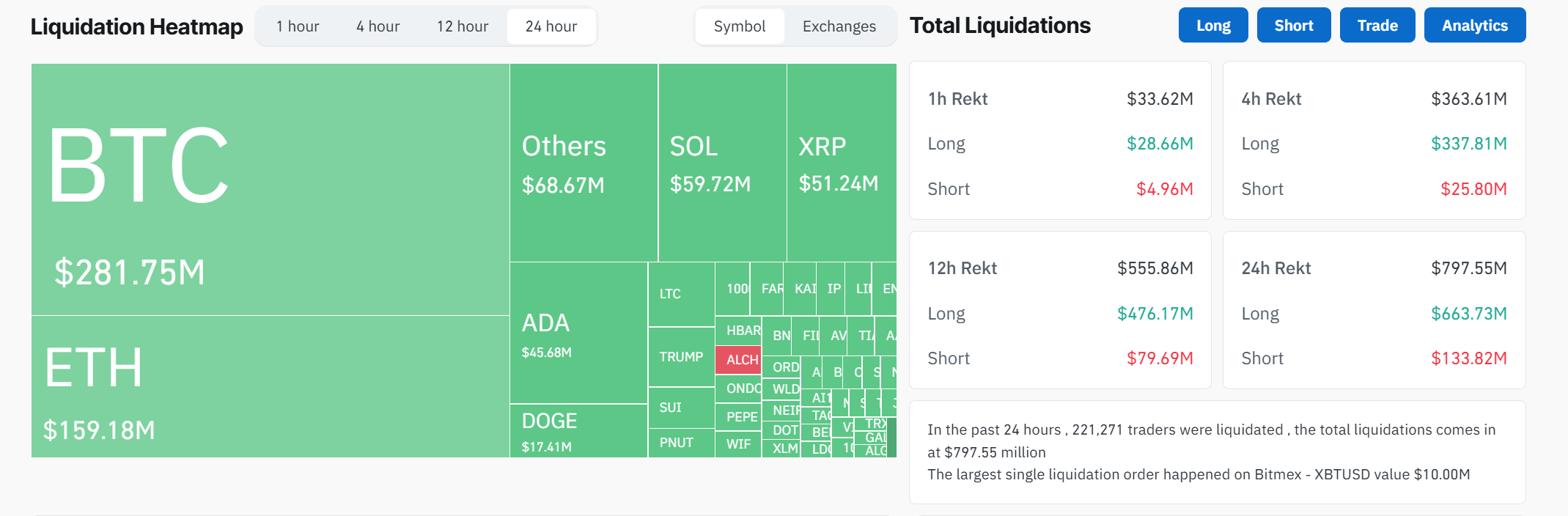Click the blue Short button
The image size is (1568, 516).
1293,26
